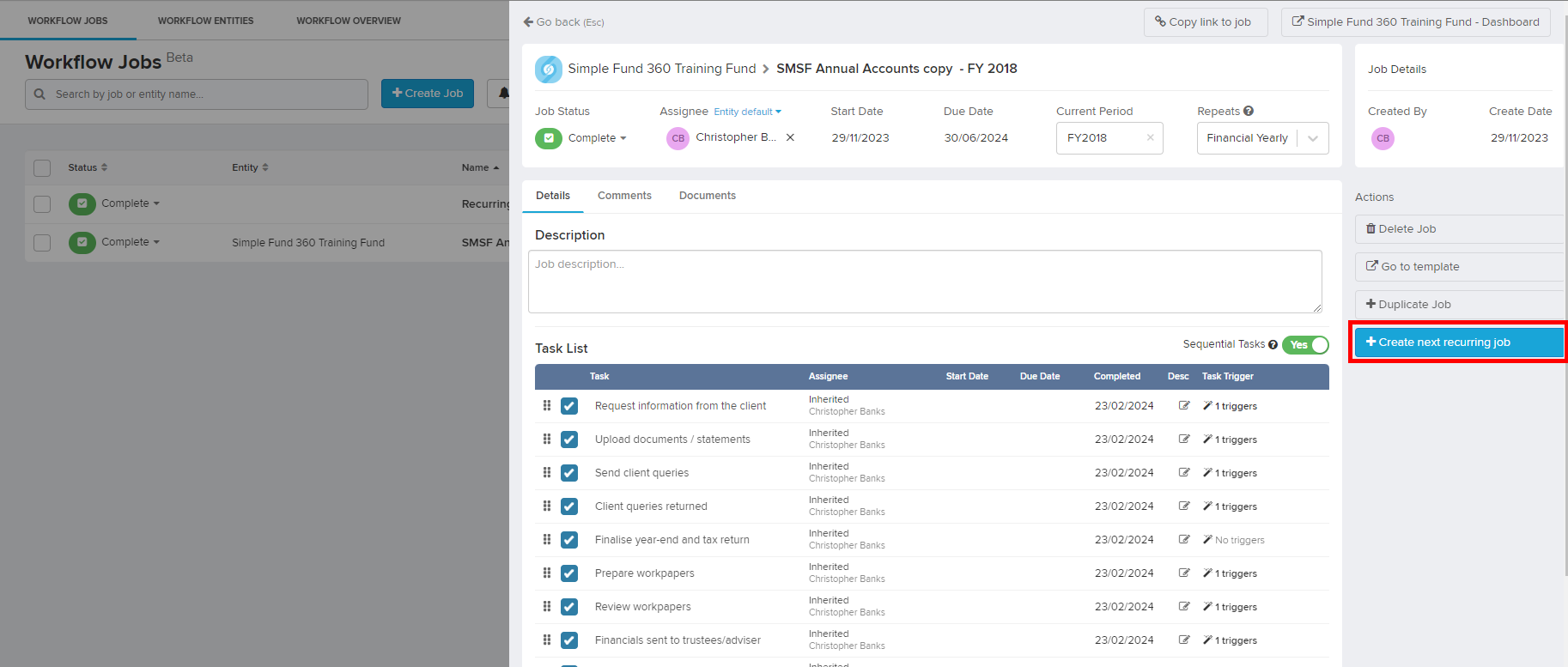Click the Created By CB avatar

(x=1383, y=138)
